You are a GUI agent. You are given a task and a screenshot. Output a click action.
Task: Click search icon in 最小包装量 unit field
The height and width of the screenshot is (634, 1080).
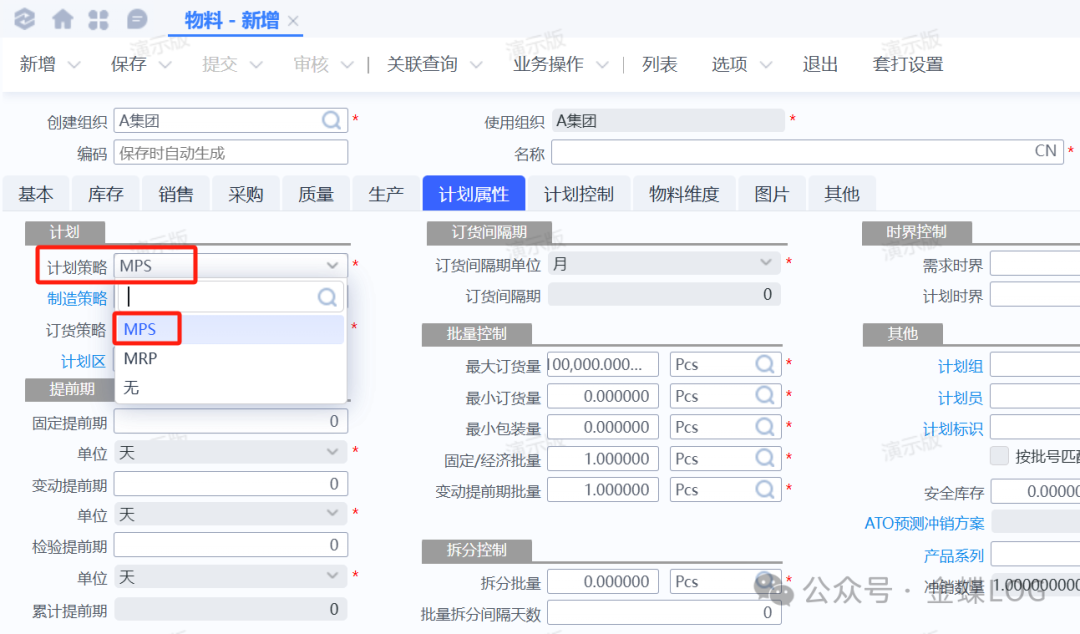(765, 427)
